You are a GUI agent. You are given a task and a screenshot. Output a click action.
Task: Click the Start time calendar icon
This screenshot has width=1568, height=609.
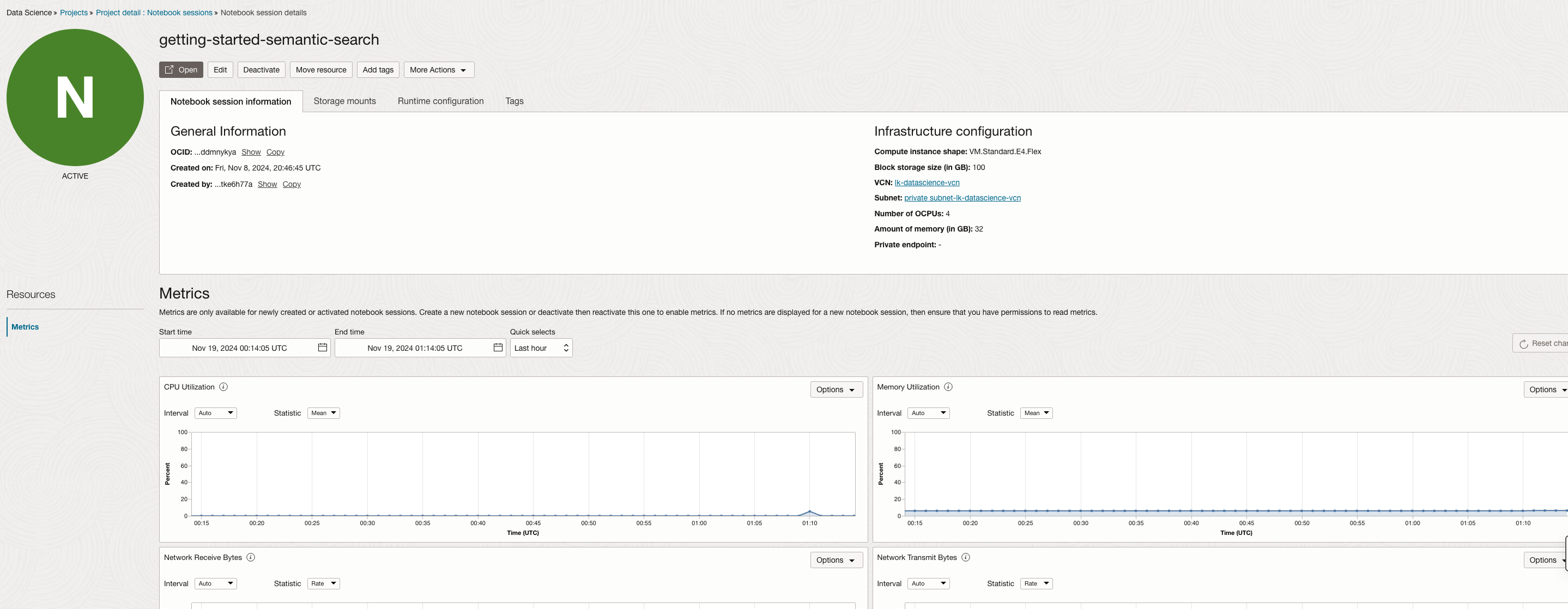(323, 348)
